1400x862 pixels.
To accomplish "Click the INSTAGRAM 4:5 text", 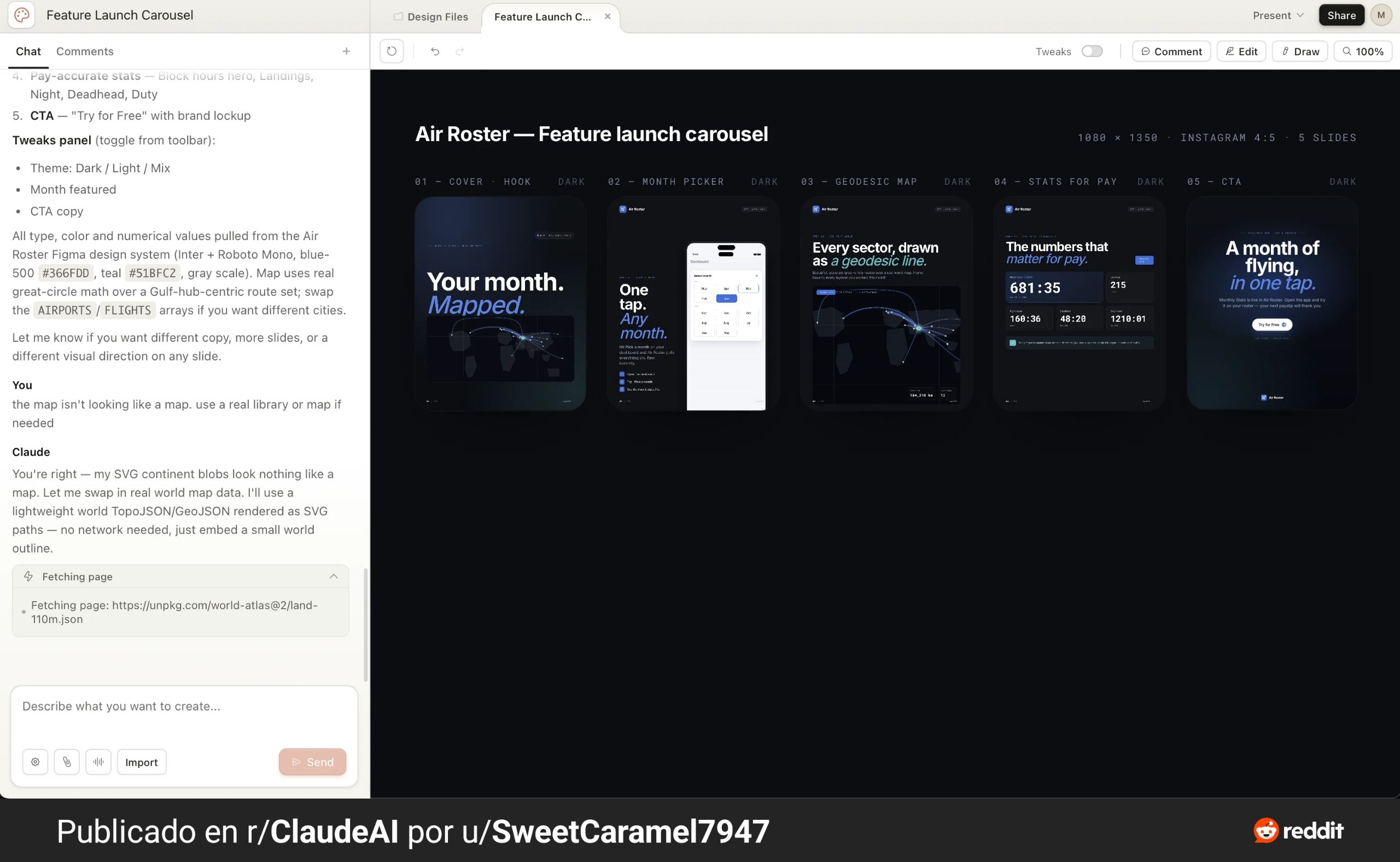I will click(x=1228, y=137).
